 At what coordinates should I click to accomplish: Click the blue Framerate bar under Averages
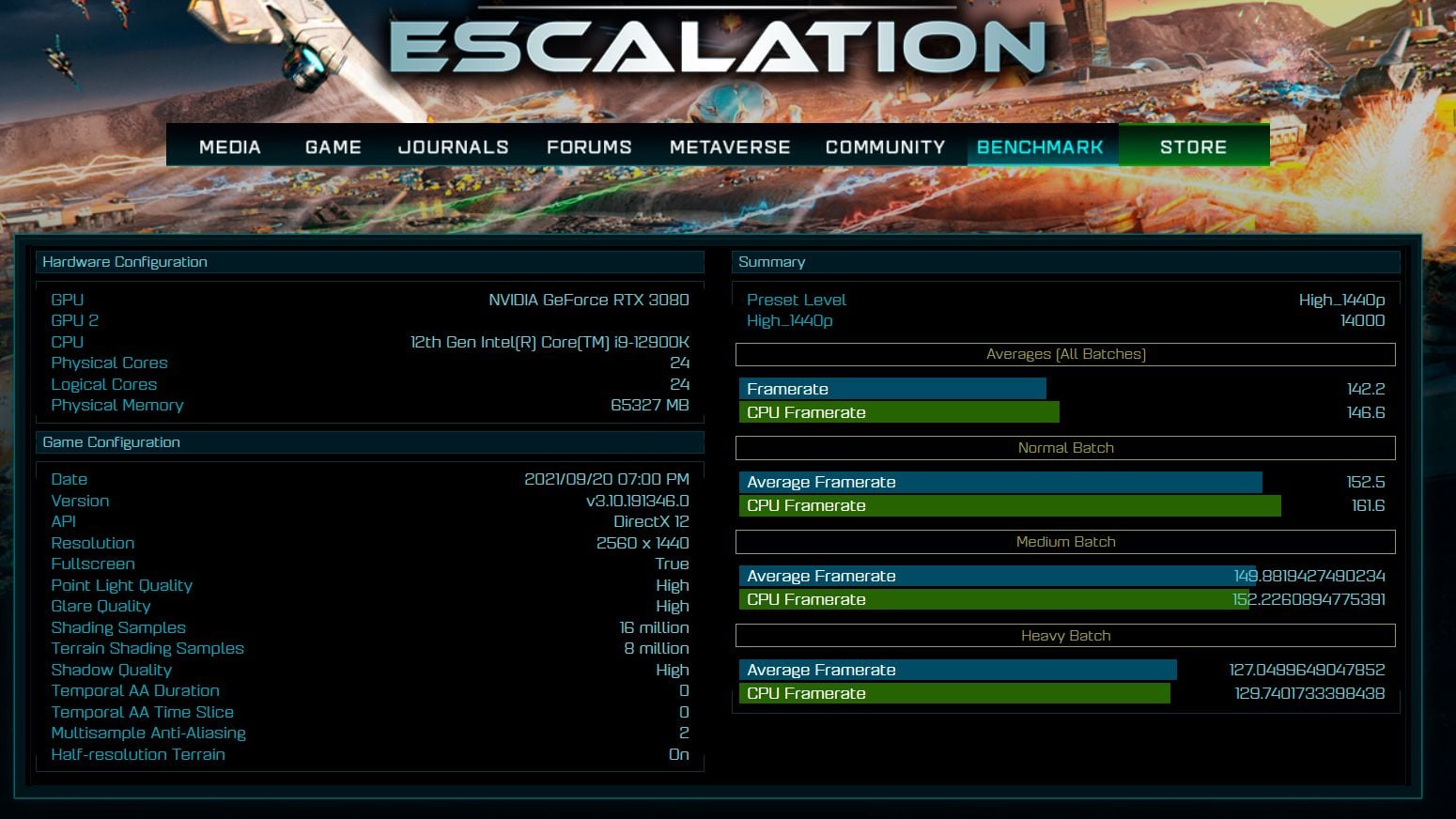[x=892, y=389]
